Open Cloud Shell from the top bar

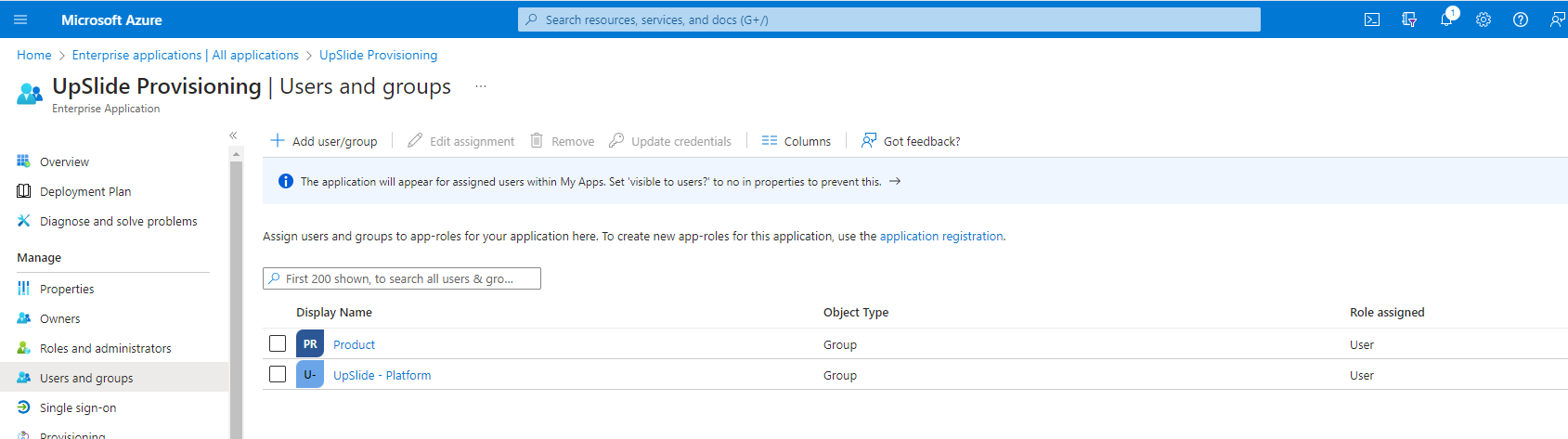[x=1372, y=19]
